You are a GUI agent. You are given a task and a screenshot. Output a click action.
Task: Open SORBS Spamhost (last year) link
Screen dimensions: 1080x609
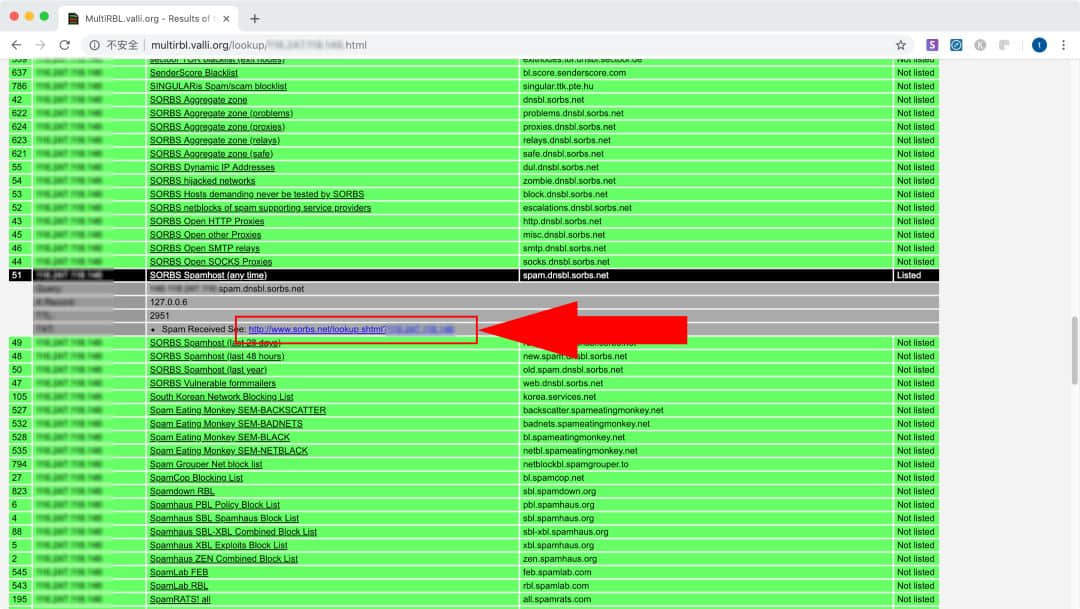tap(208, 369)
